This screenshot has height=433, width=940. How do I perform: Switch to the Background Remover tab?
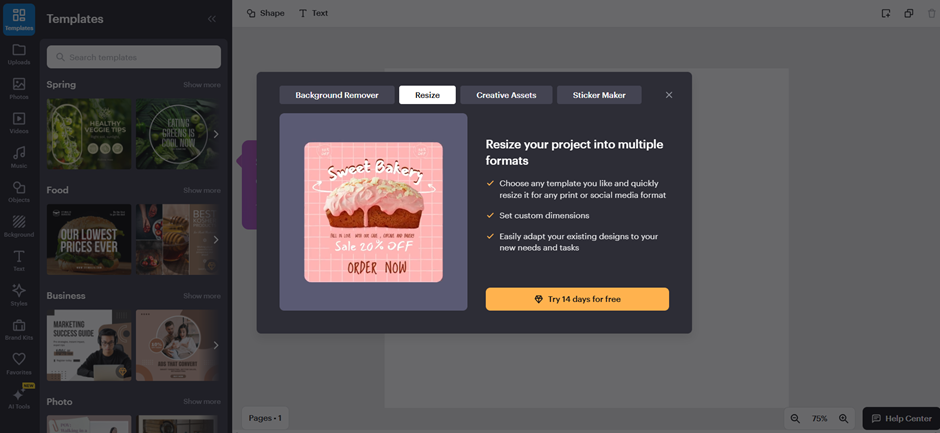coord(336,95)
